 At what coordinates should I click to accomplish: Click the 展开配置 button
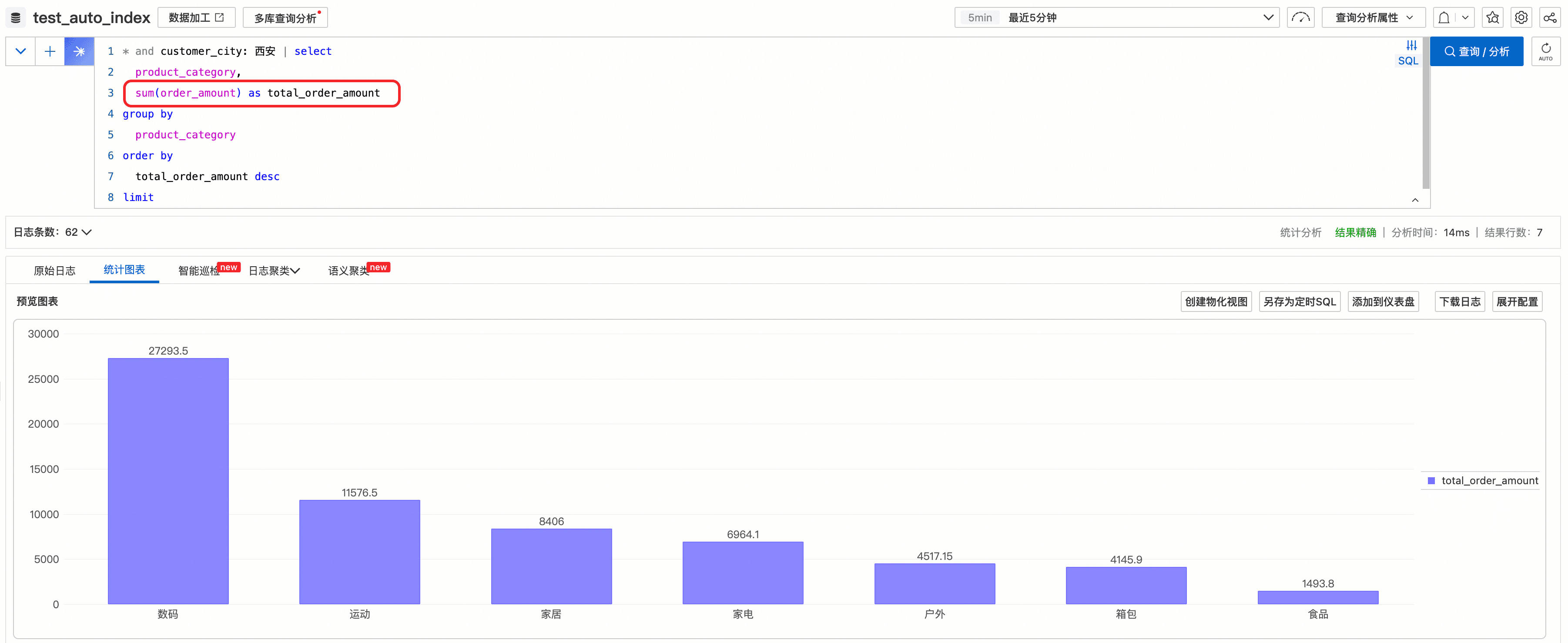1517,301
